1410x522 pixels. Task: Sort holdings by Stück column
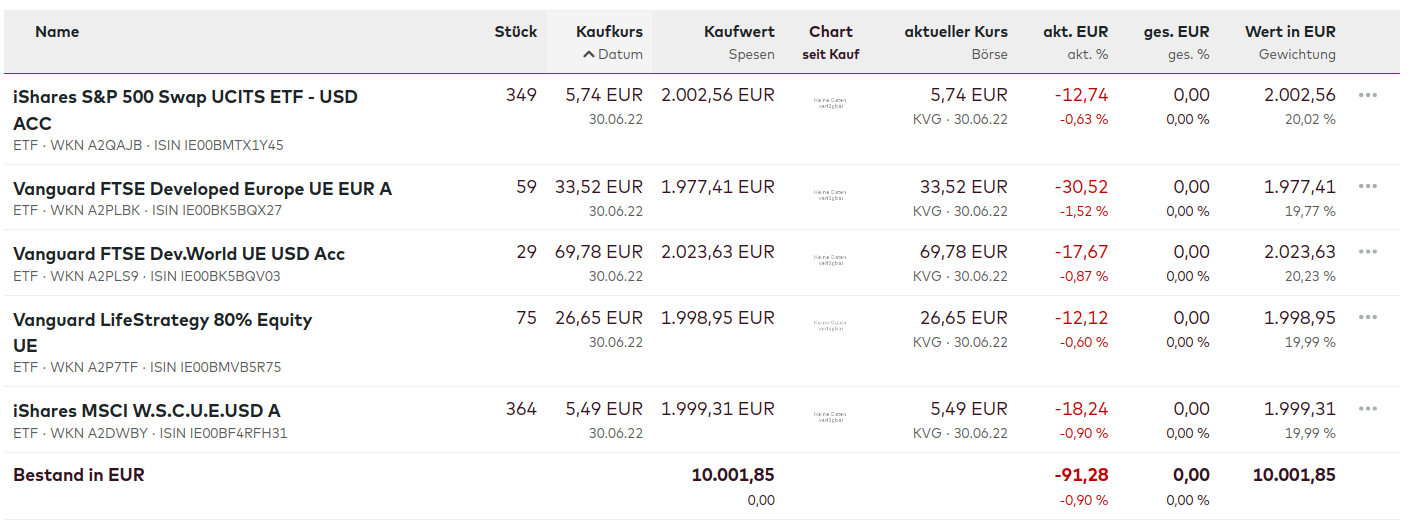coord(515,32)
